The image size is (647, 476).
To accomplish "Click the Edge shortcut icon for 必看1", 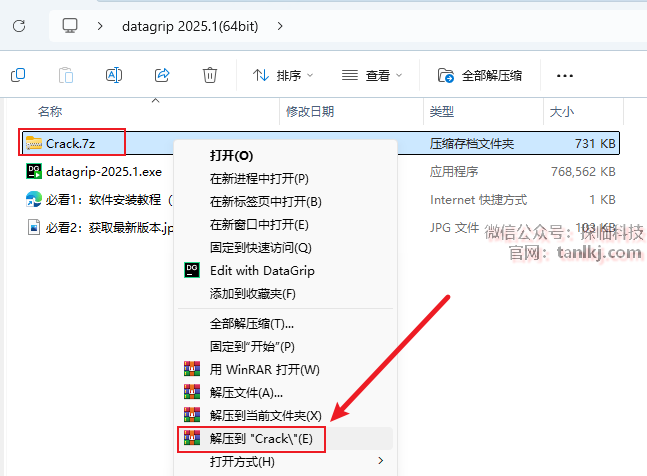I will pyautogui.click(x=34, y=199).
